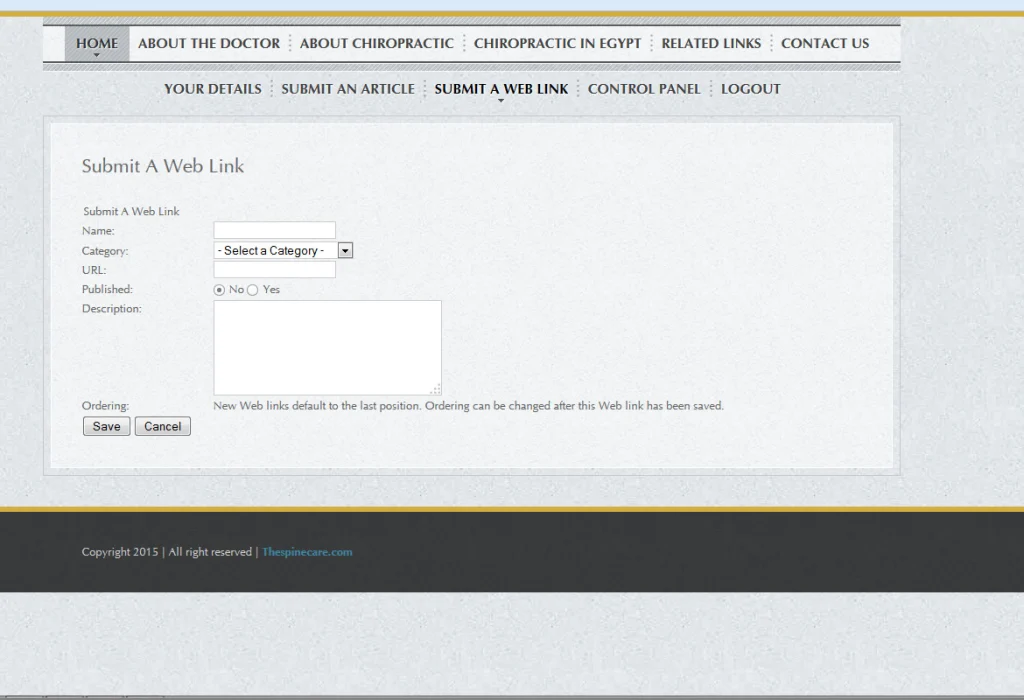Click the 'Name:' label
The image size is (1024, 700).
[98, 231]
